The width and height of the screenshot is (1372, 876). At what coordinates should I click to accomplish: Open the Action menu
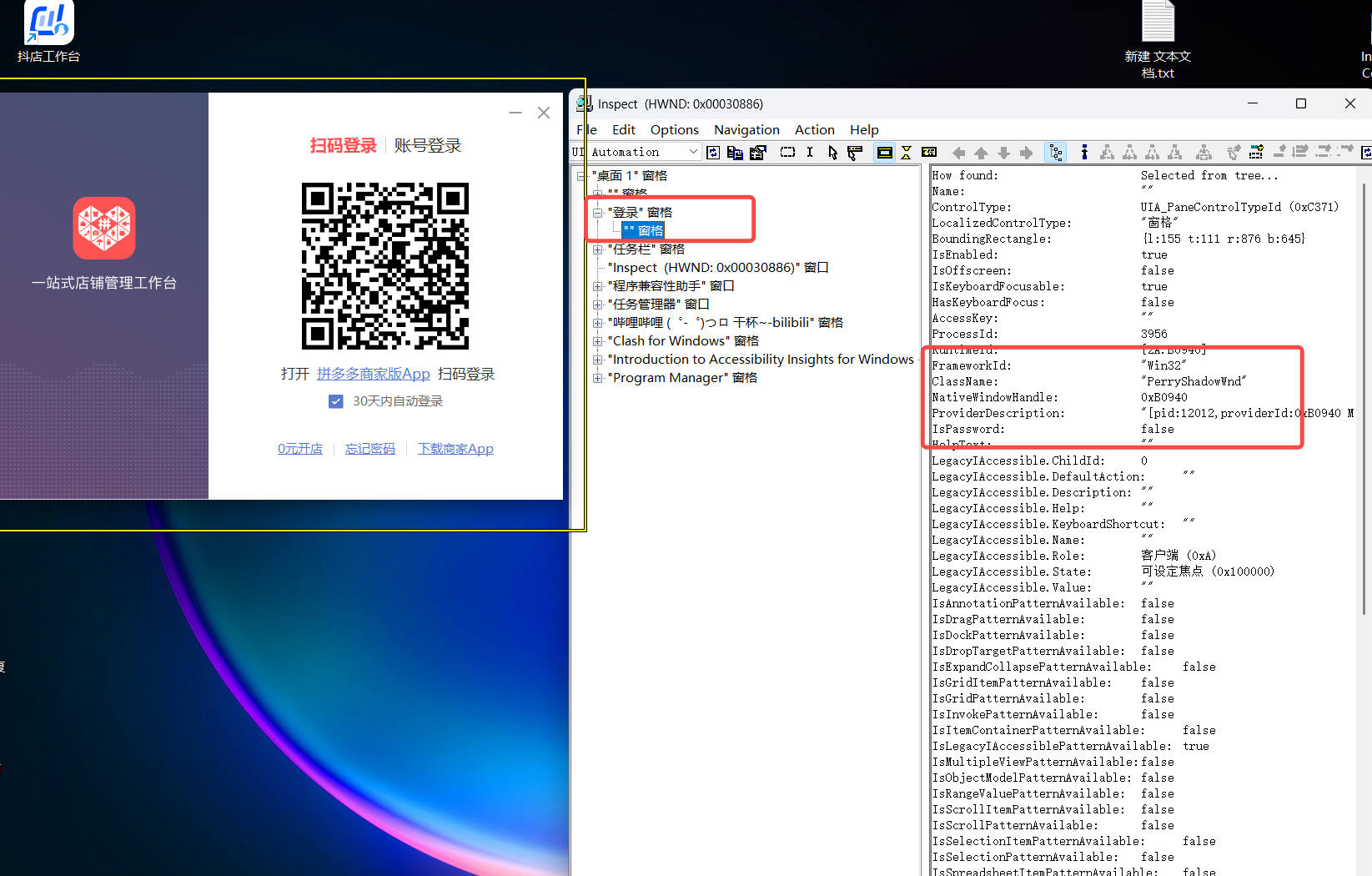pyautogui.click(x=815, y=129)
